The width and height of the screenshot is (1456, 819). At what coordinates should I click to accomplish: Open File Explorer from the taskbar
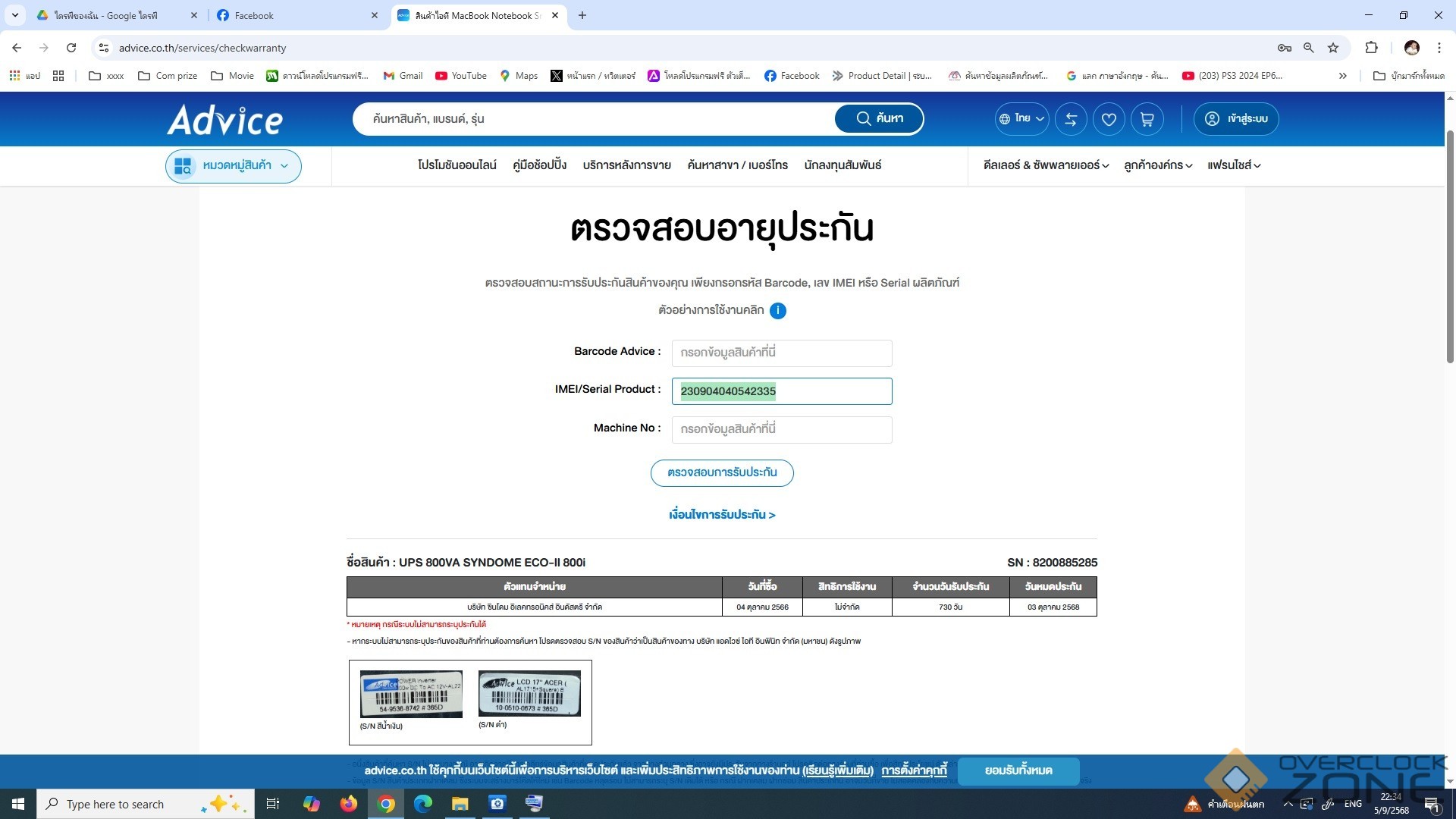(460, 804)
